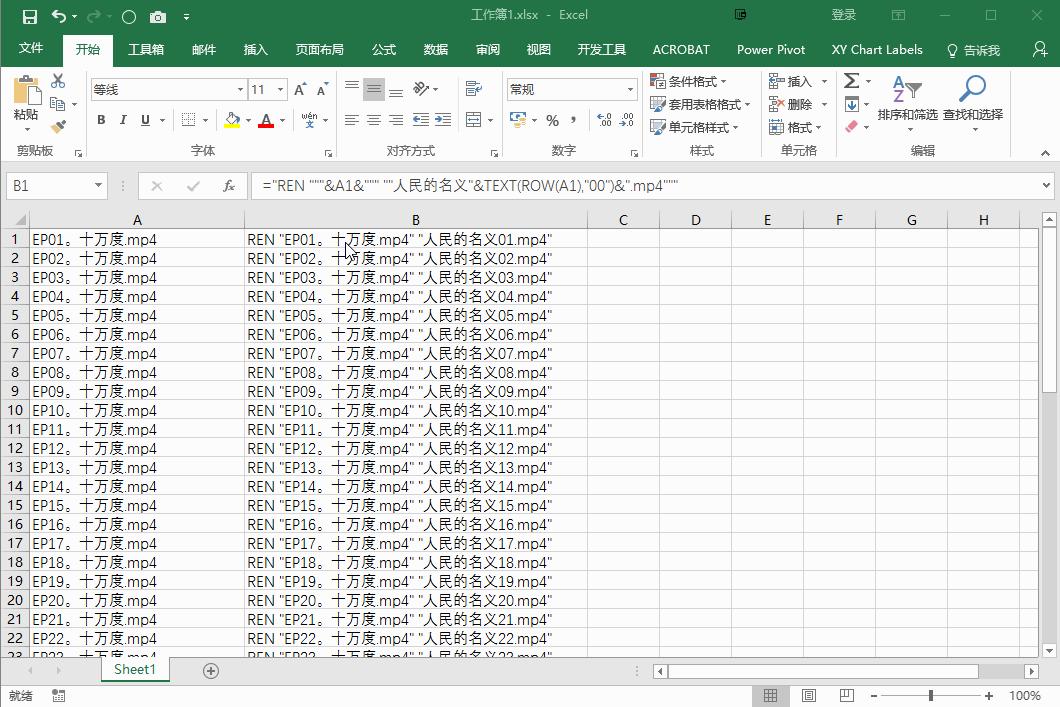Click the insert function fx icon
The image size is (1060, 707).
pos(228,185)
